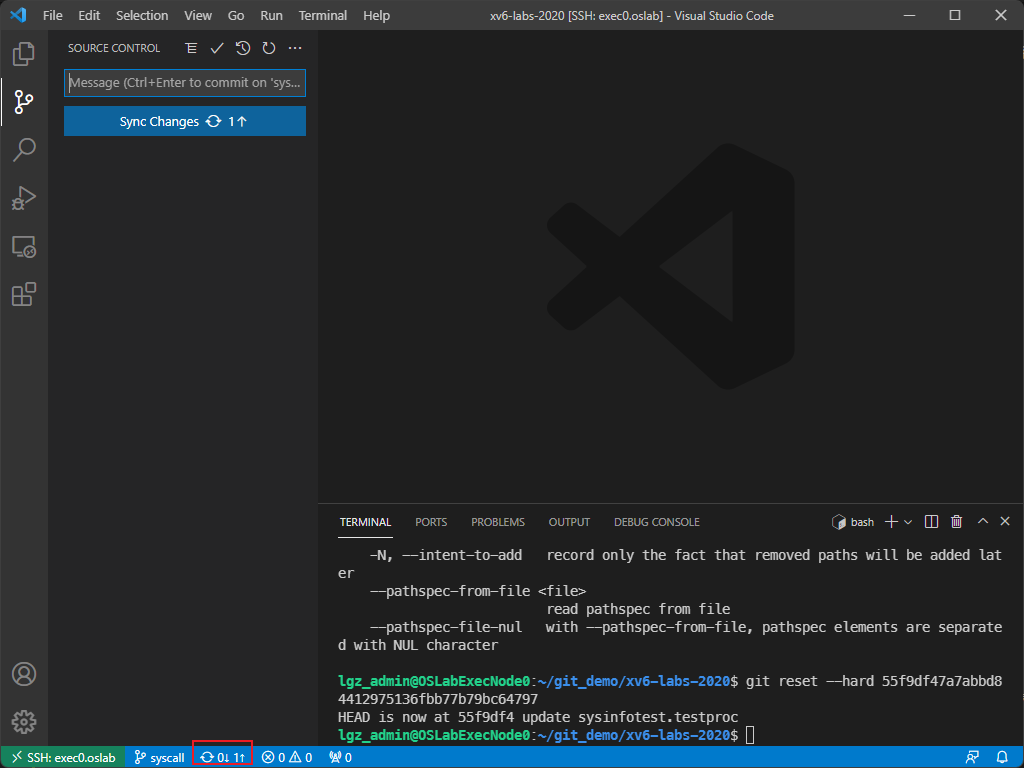Screen dimensions: 1024x768
Task: Open the Explorer view in activity bar
Action: click(x=24, y=54)
